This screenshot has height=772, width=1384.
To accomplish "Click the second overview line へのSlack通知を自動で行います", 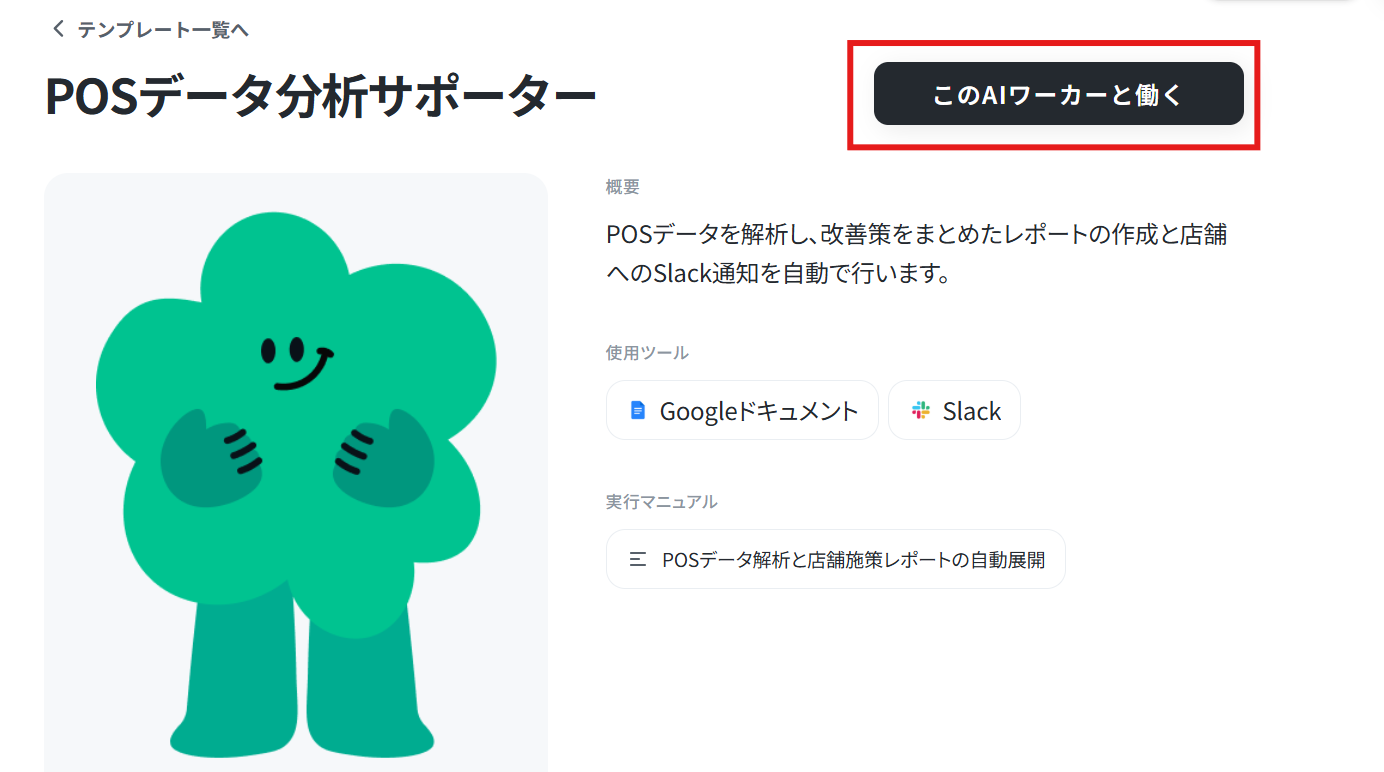I will click(778, 273).
